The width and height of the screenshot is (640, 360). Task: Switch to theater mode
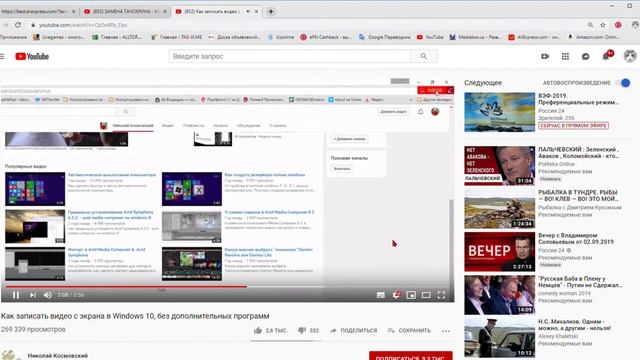pyautogui.click(x=426, y=295)
